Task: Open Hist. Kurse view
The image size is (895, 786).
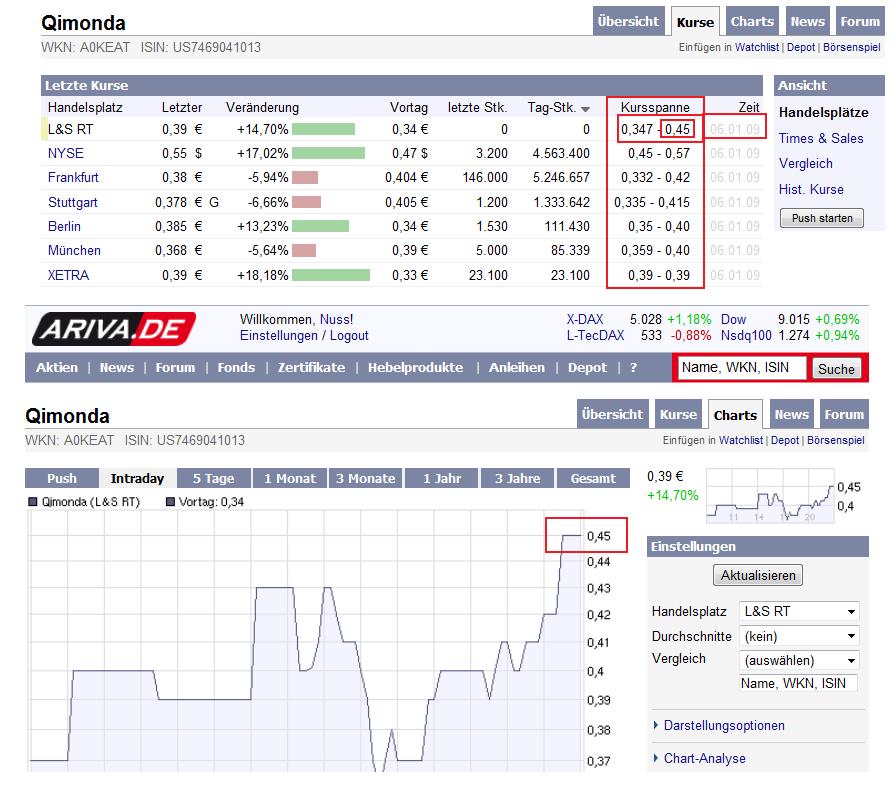Action: [811, 189]
